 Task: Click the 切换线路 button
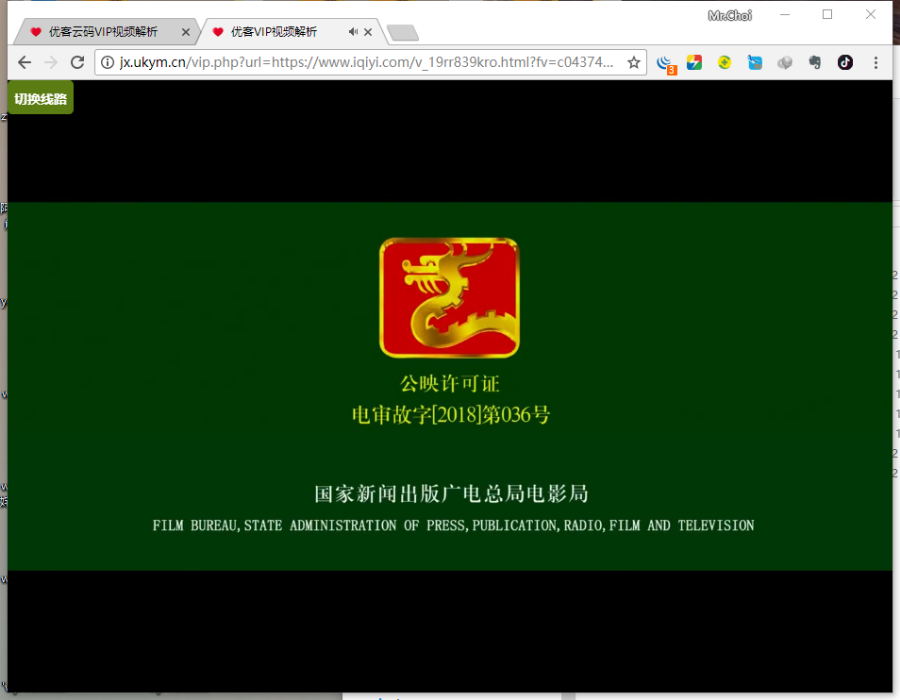tap(40, 99)
